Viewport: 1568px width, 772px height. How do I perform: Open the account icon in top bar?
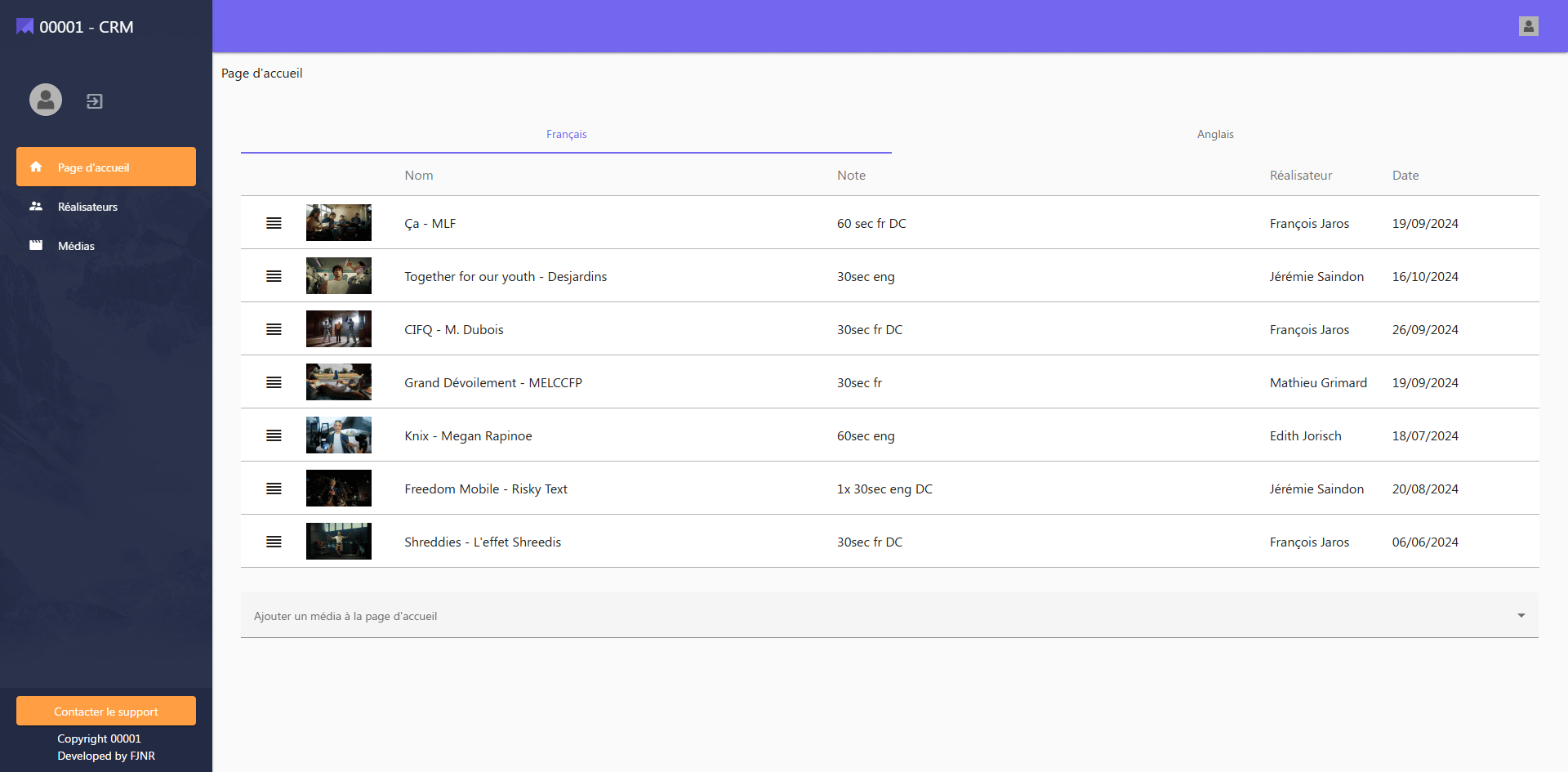[1528, 26]
